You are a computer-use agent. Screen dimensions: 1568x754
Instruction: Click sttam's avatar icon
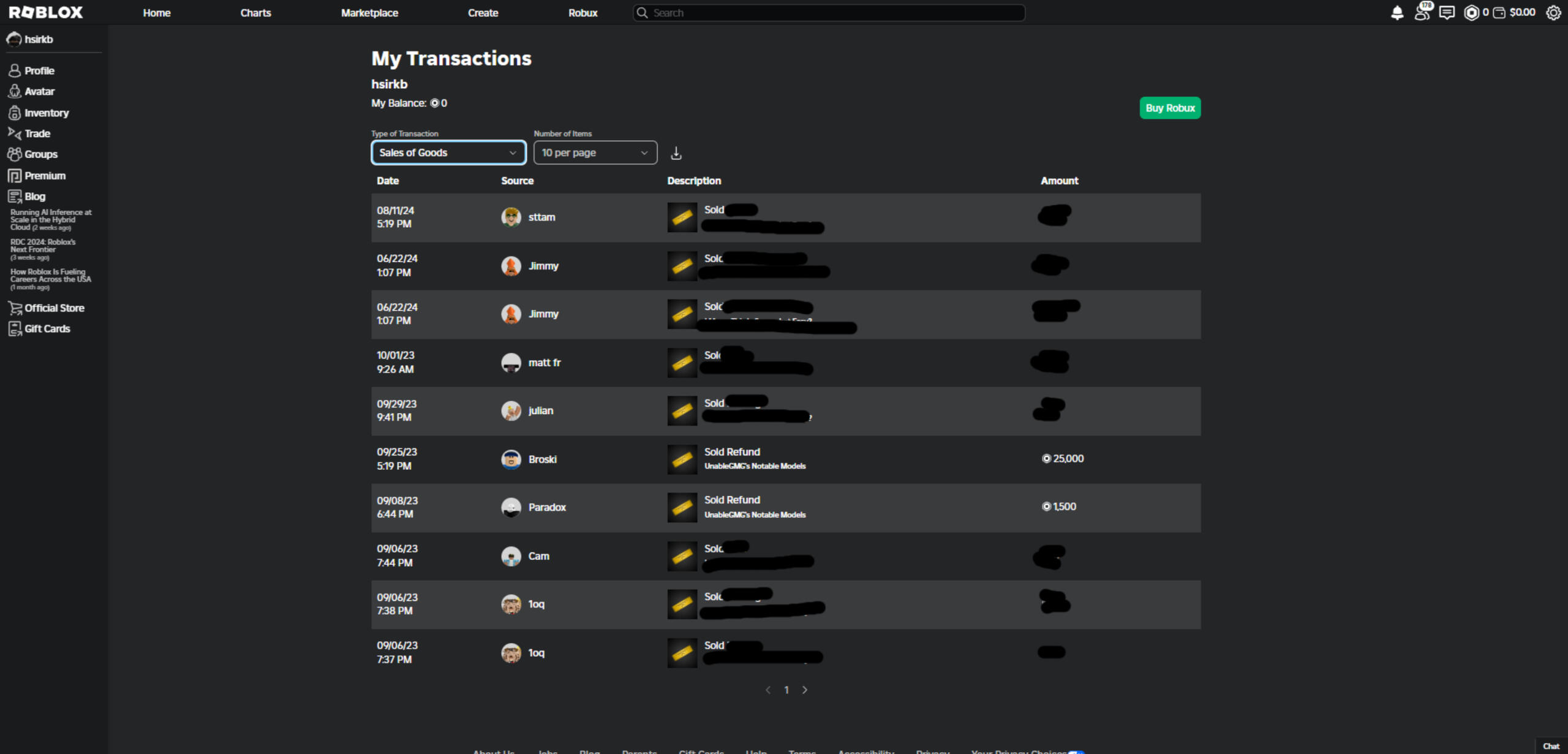point(511,217)
